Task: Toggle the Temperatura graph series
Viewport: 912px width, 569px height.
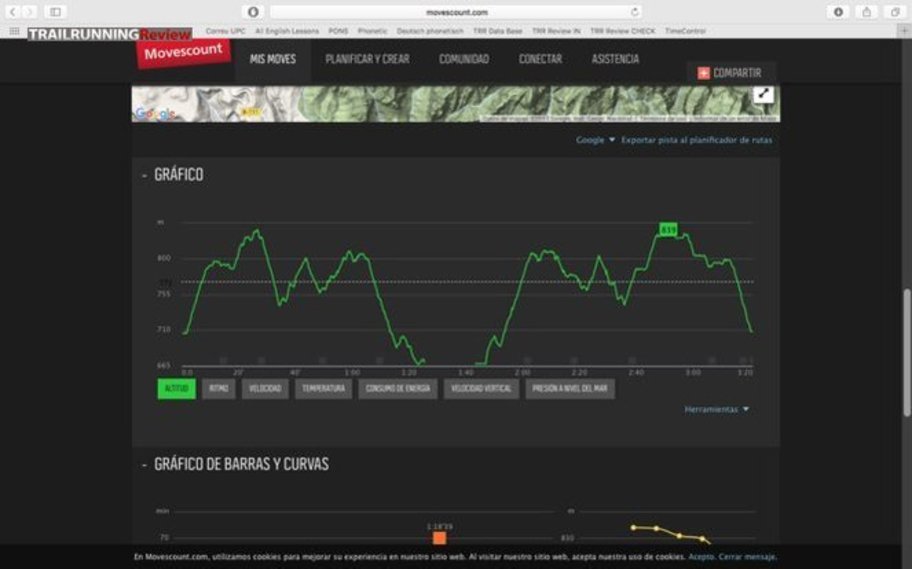Action: click(323, 389)
